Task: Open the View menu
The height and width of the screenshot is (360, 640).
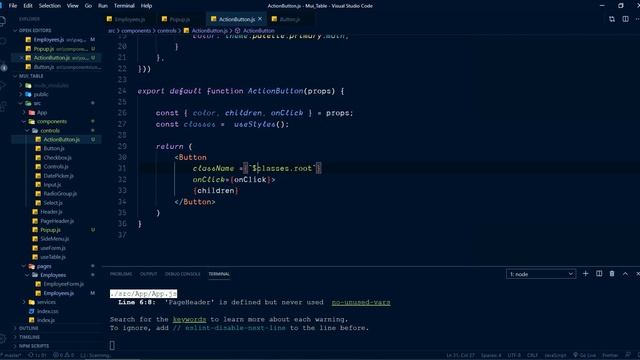Action: [73, 6]
